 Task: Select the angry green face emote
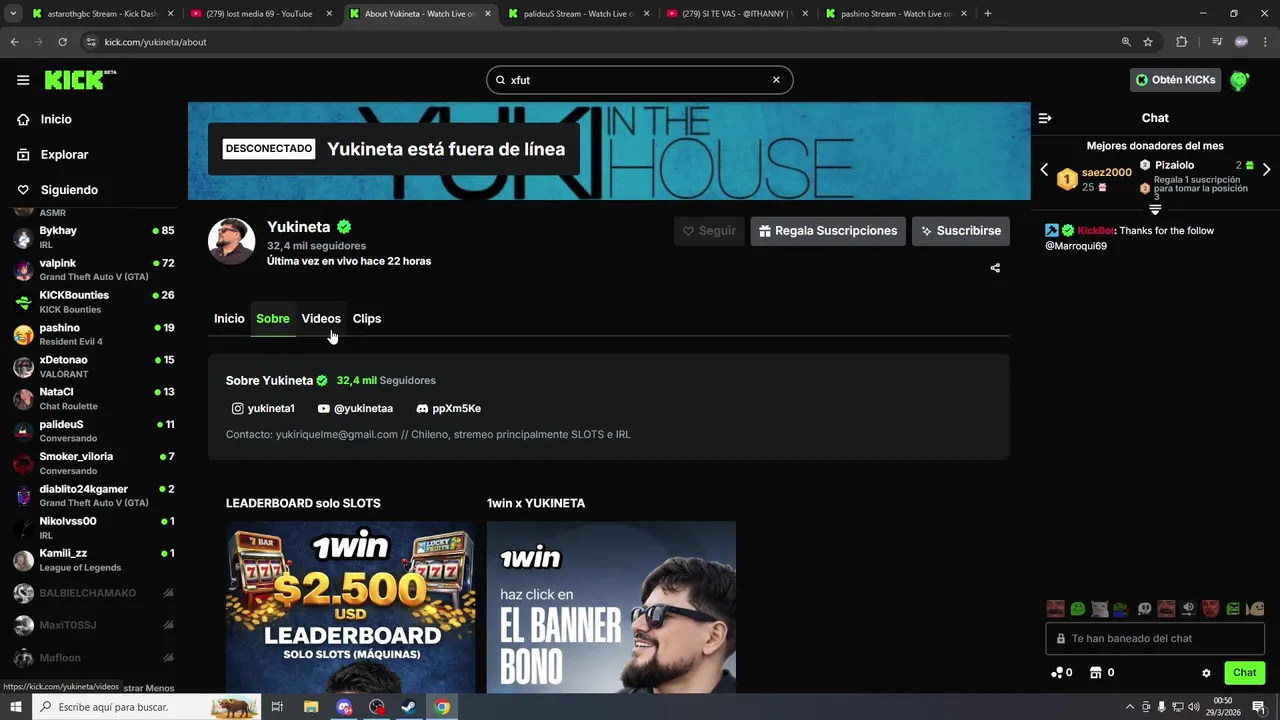point(1234,608)
